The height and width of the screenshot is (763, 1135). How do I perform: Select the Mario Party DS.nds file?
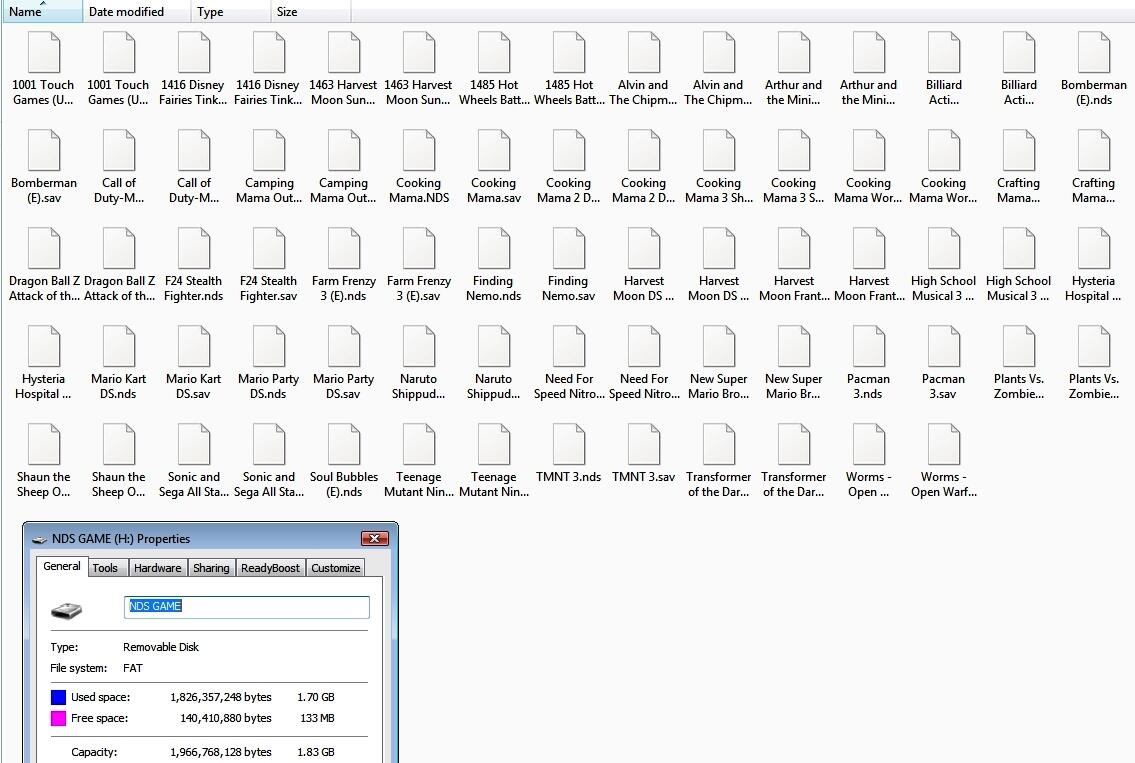[x=269, y=363]
